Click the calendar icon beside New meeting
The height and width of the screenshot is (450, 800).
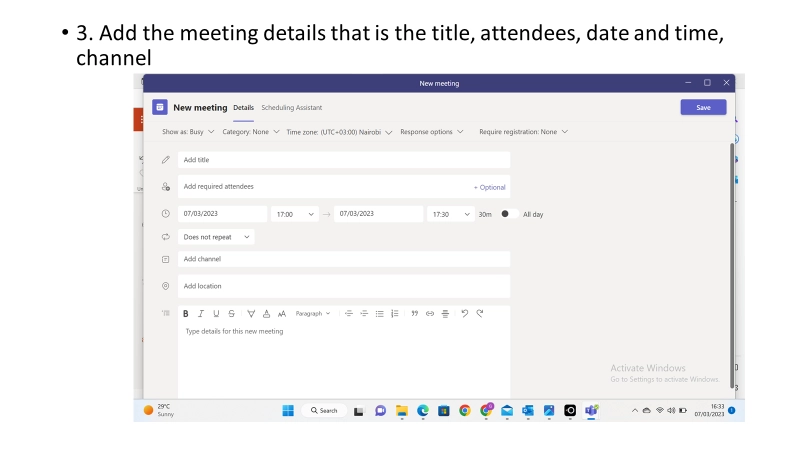[x=160, y=107]
